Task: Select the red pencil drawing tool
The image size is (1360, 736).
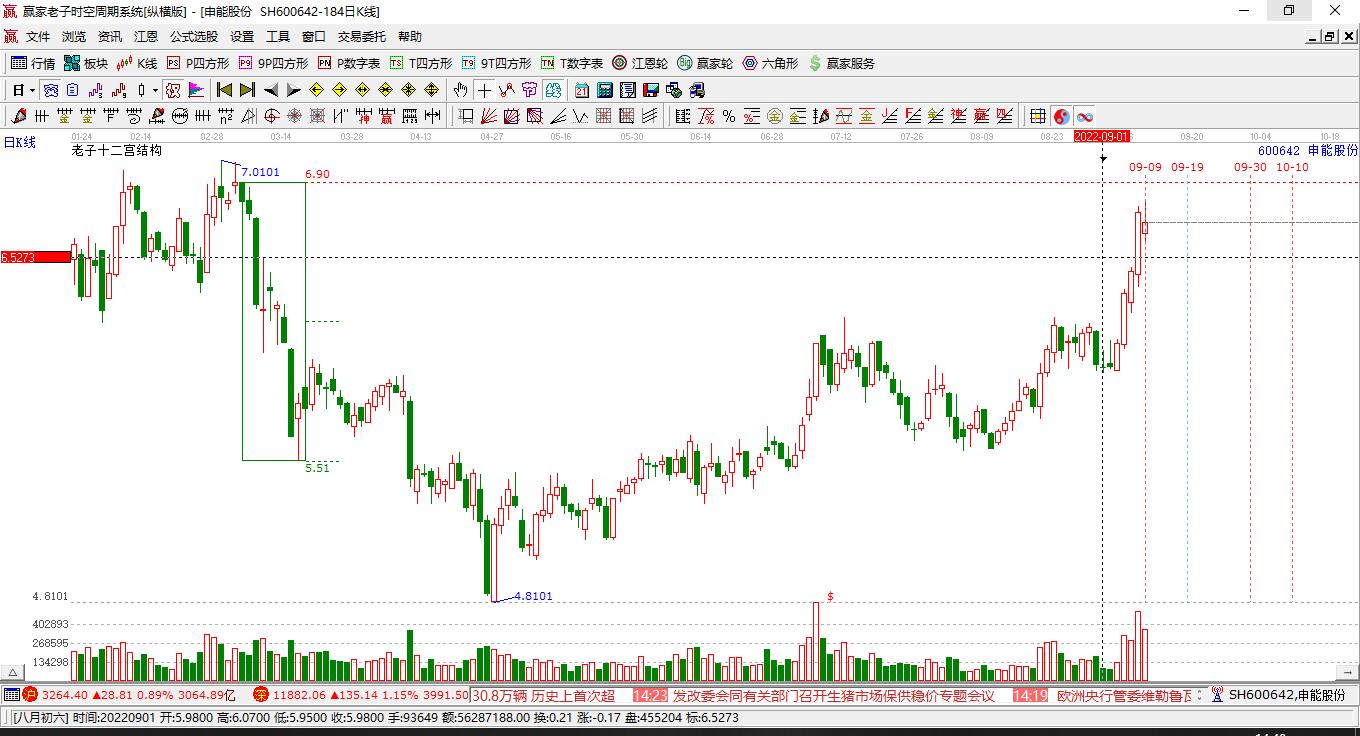Action: [x=20, y=116]
